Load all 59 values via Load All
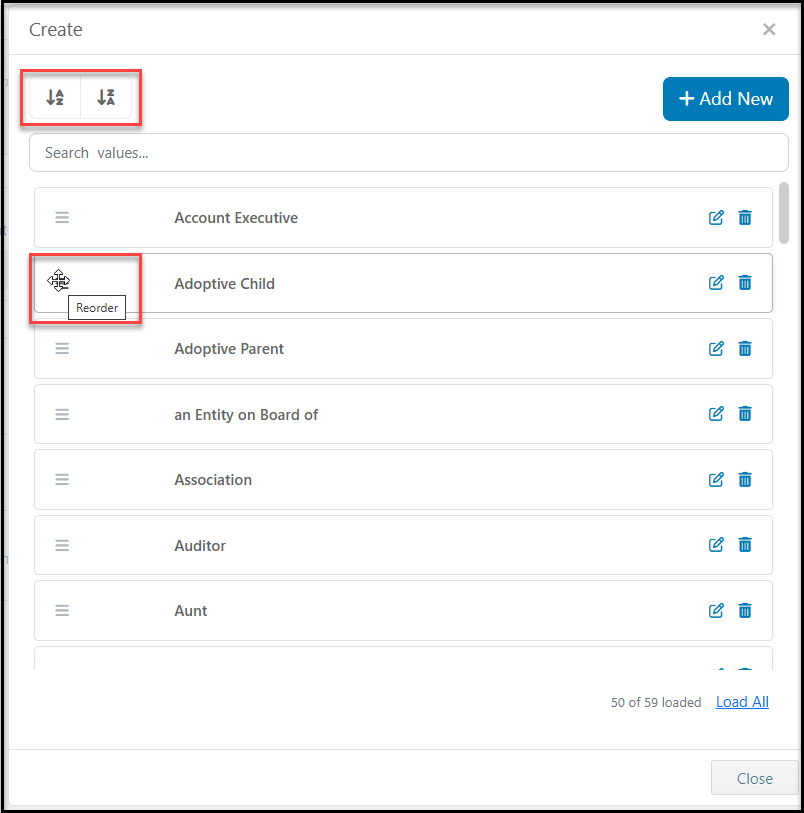 tap(742, 702)
